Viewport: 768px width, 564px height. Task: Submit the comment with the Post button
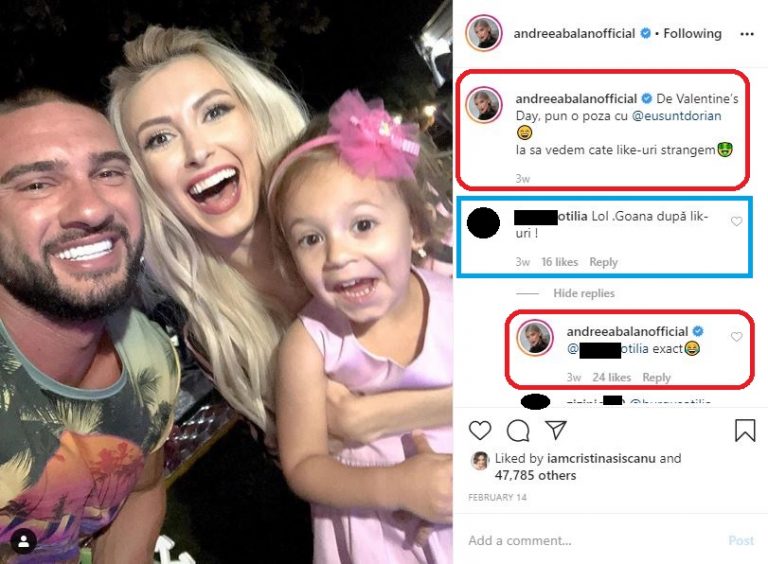tap(741, 540)
